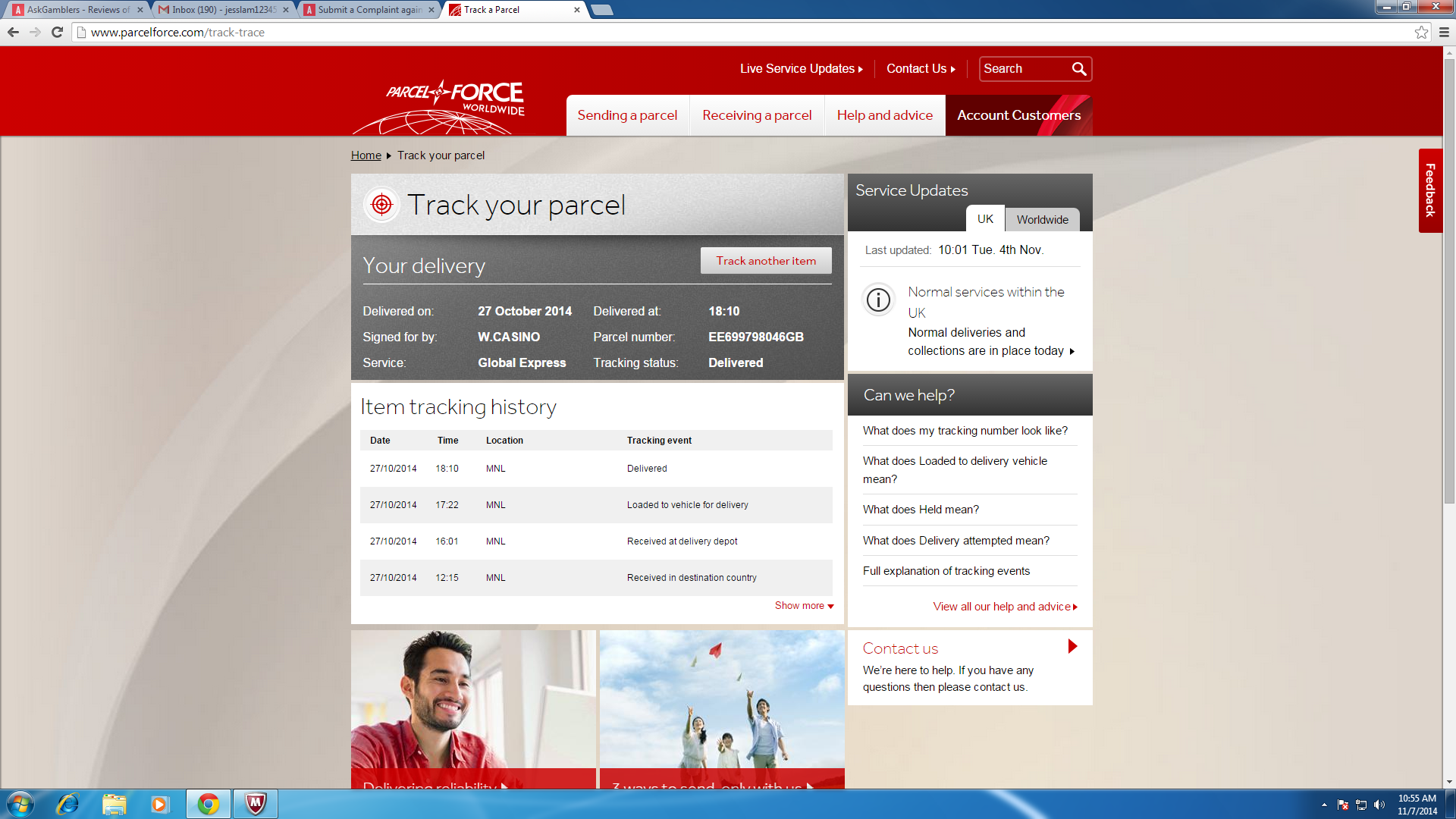Select the UK service updates tab
Image resolution: width=1456 pixels, height=819 pixels.
coord(985,219)
